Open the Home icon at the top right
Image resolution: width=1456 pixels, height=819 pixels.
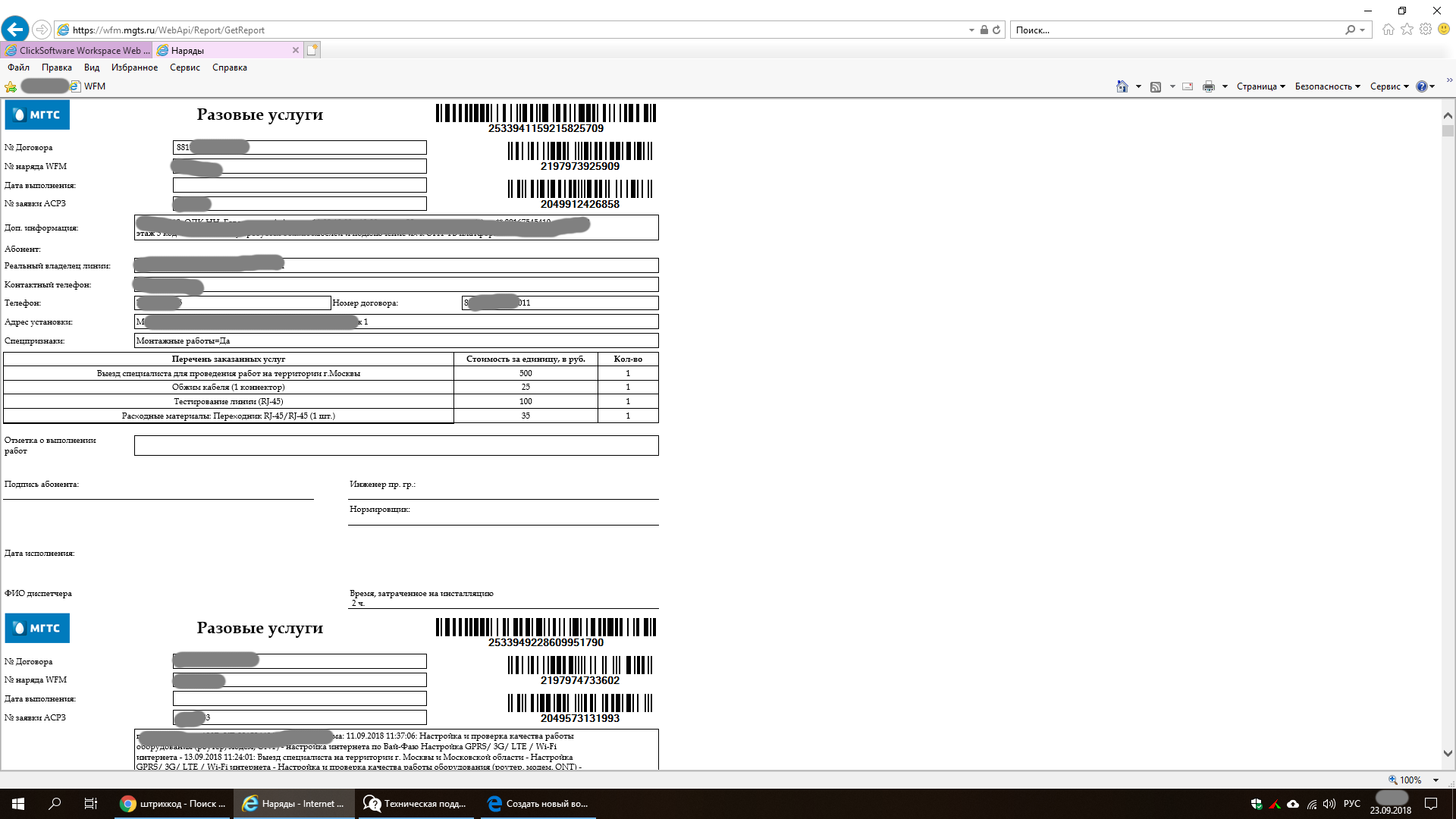coord(1388,30)
